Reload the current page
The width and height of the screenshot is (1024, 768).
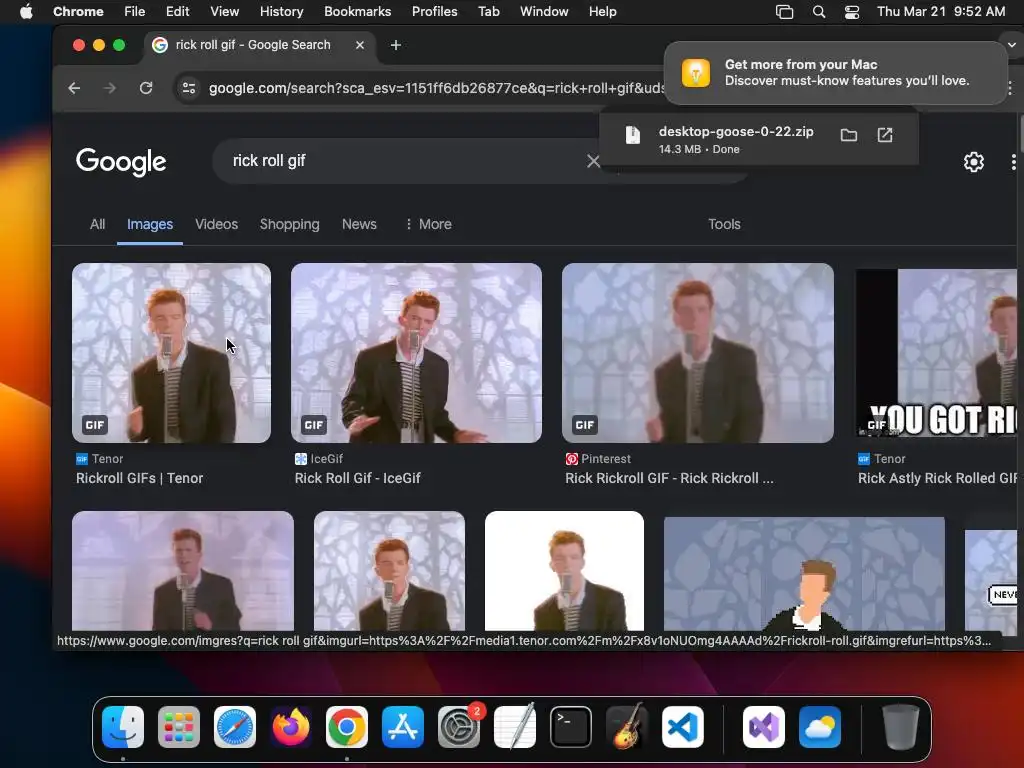click(x=146, y=88)
